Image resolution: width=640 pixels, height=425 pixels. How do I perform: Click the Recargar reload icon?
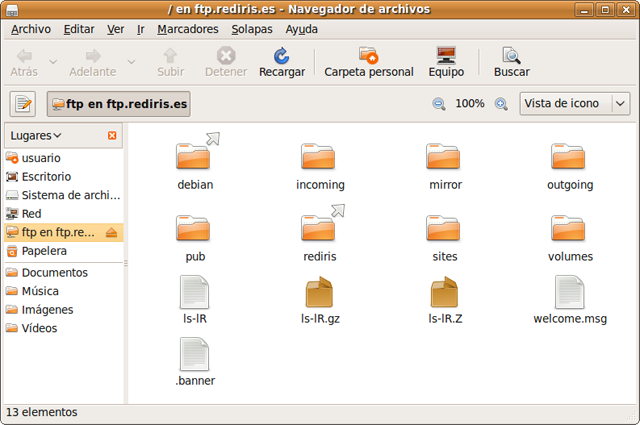[x=282, y=56]
